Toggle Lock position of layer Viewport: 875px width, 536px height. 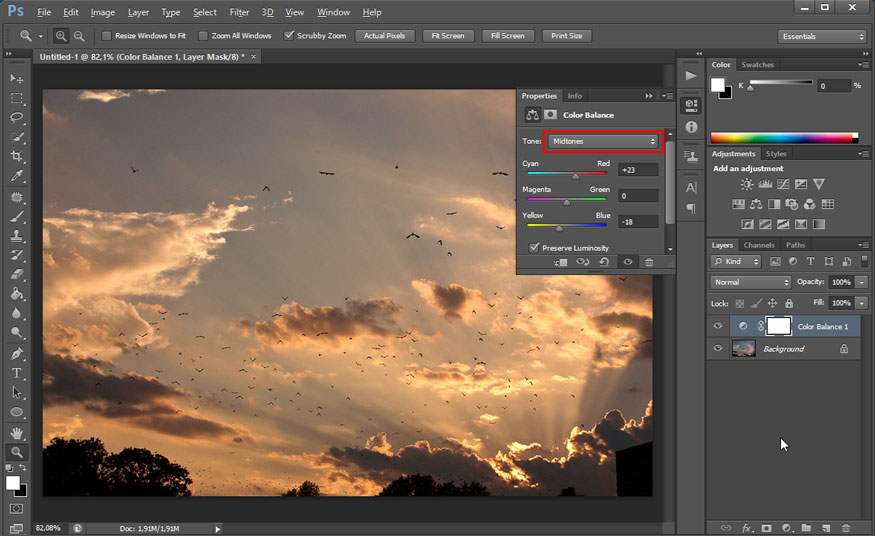[772, 303]
